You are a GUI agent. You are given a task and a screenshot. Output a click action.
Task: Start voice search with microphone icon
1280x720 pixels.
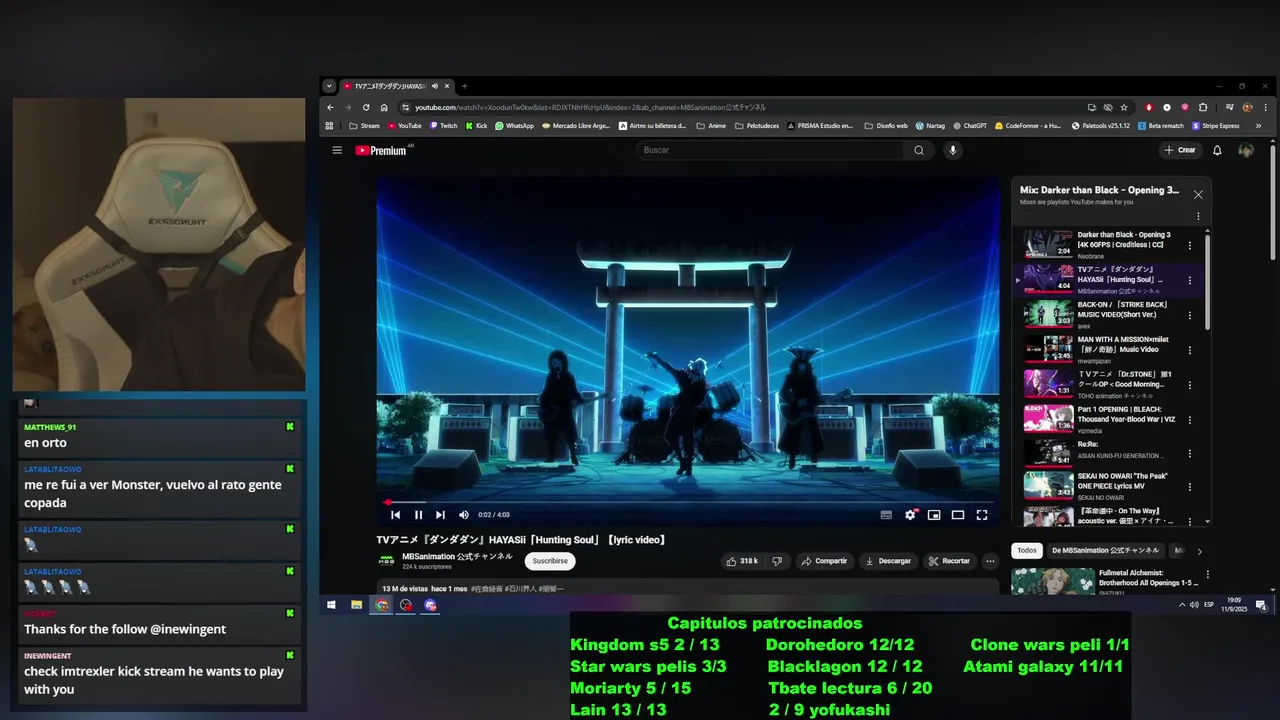click(x=953, y=150)
